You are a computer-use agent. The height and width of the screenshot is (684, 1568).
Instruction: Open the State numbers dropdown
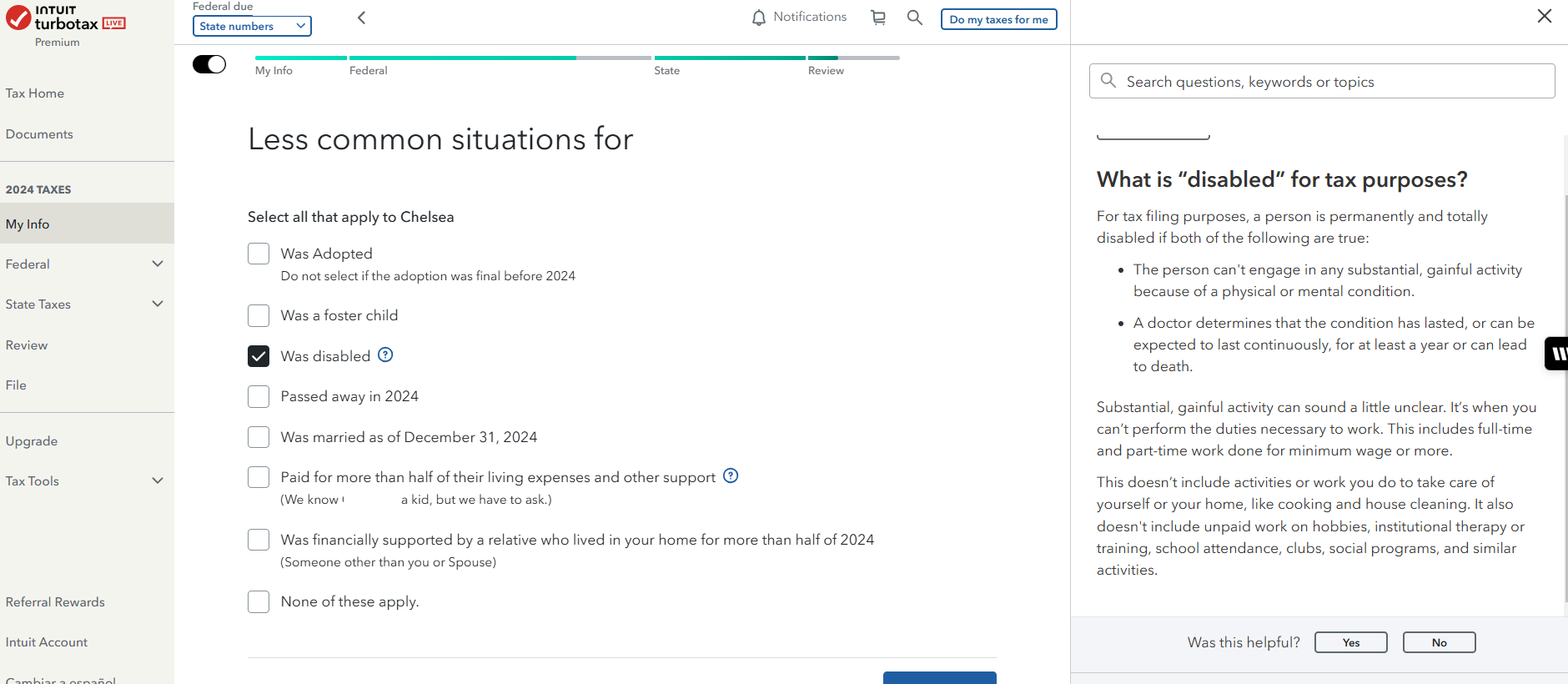tap(252, 26)
